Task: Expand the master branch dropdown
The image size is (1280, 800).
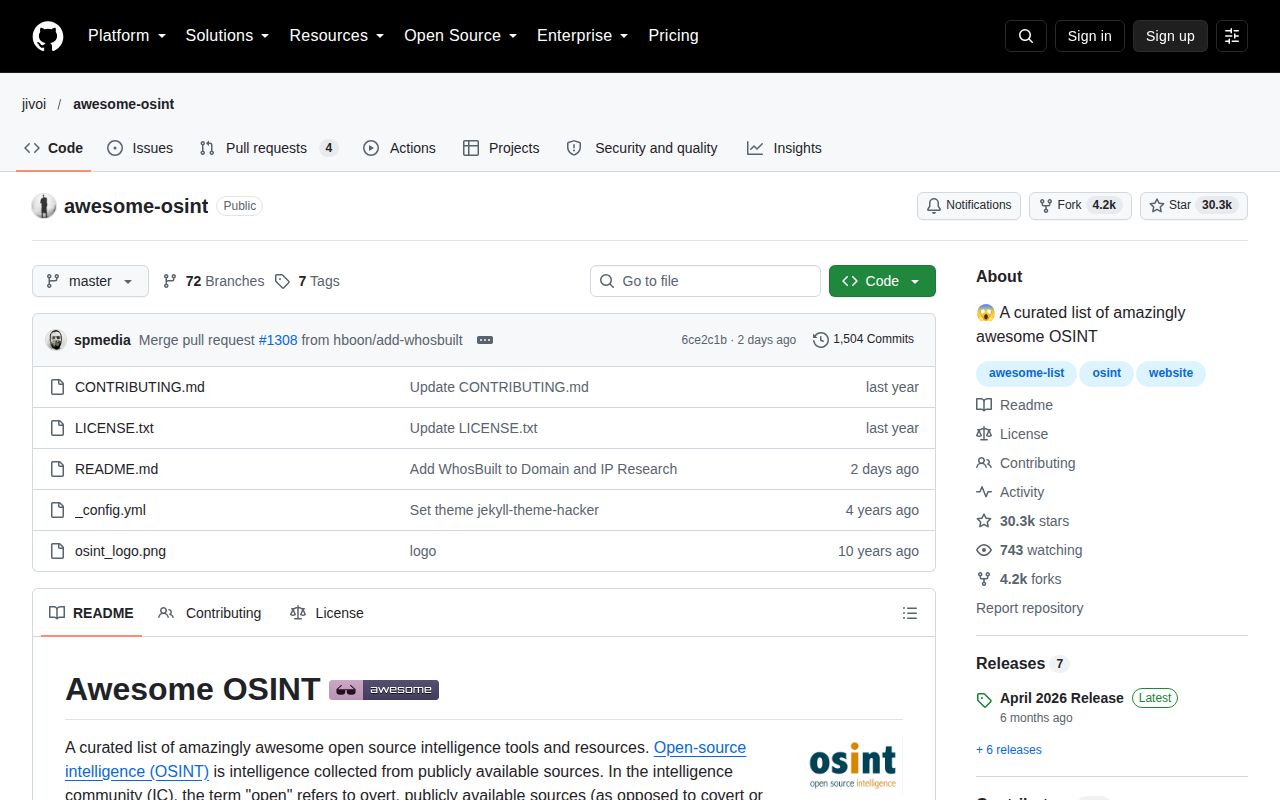Action: tap(90, 281)
